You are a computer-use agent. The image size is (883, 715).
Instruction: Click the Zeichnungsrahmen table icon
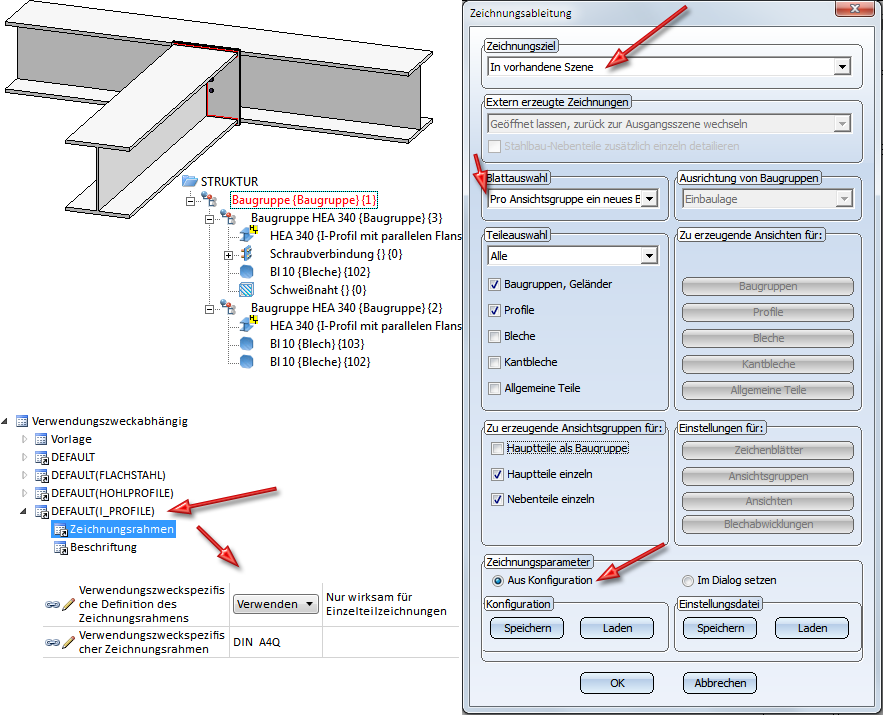(60, 529)
